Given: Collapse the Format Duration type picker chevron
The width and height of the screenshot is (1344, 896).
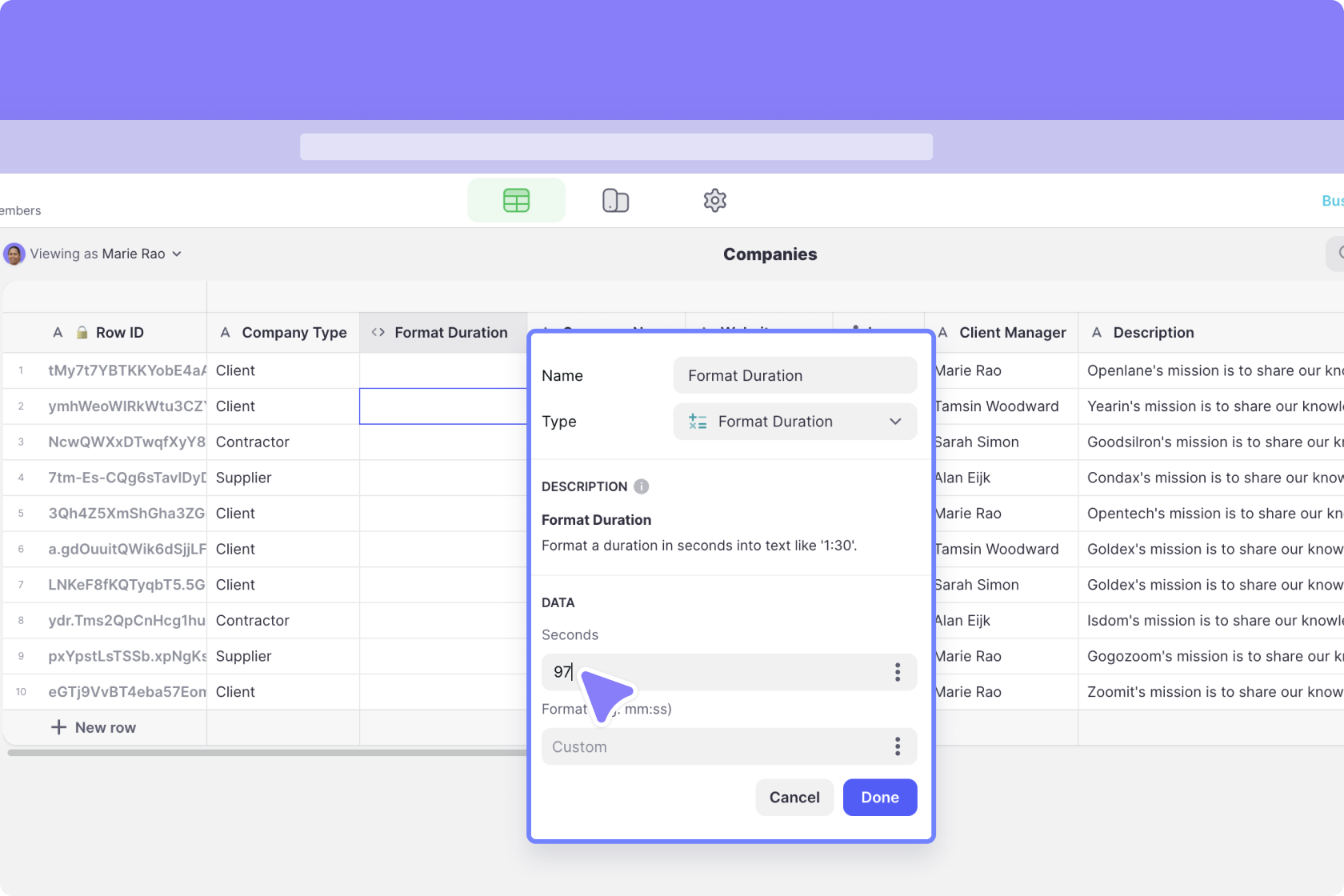Looking at the screenshot, I should [894, 422].
